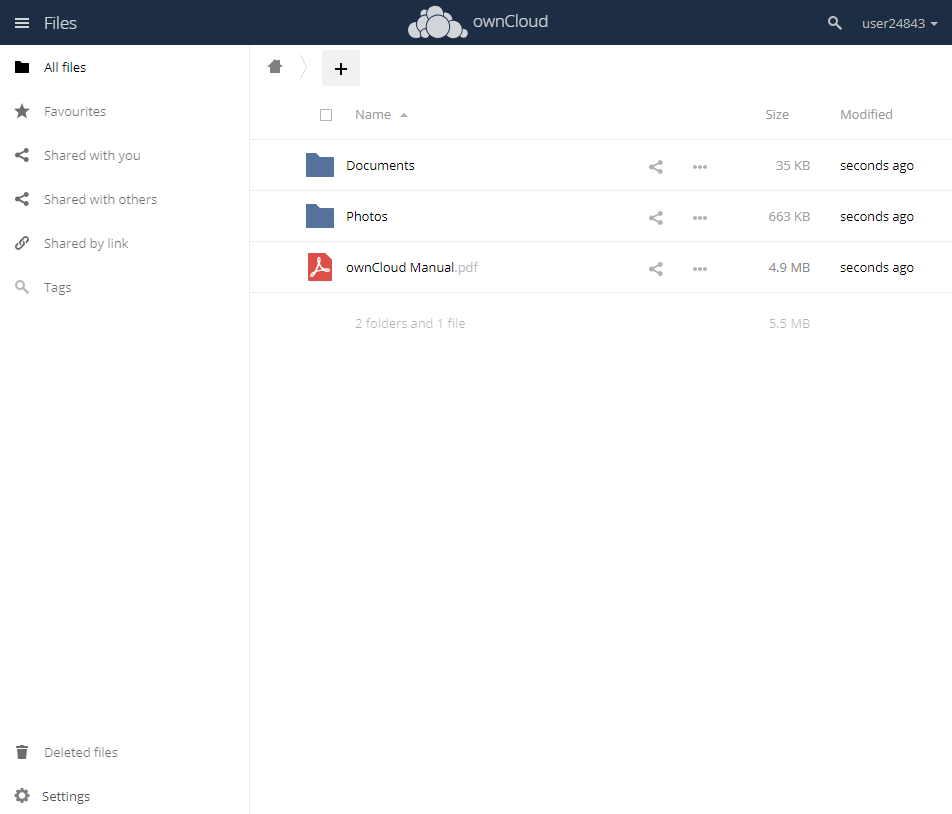Share the ownCloud Manual.pdf file
The width and height of the screenshot is (952, 814).
tap(656, 268)
